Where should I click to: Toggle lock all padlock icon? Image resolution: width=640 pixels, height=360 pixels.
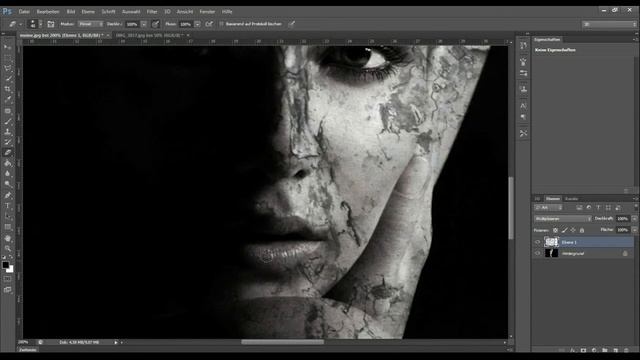coord(582,230)
